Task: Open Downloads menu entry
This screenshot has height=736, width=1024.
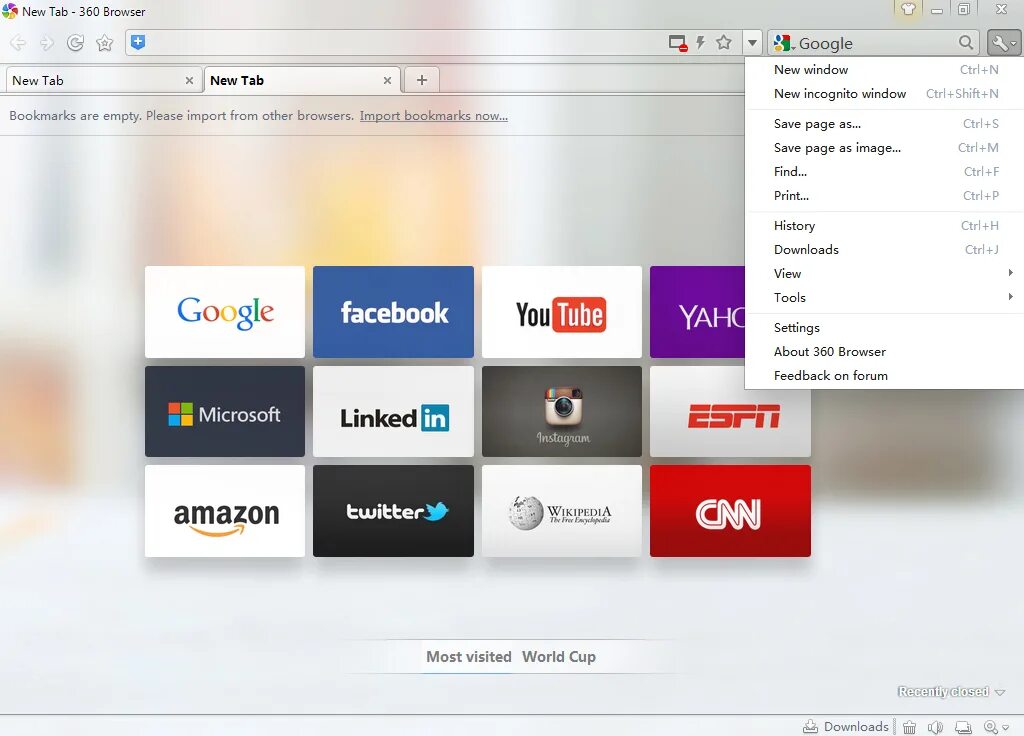Action: (x=885, y=250)
